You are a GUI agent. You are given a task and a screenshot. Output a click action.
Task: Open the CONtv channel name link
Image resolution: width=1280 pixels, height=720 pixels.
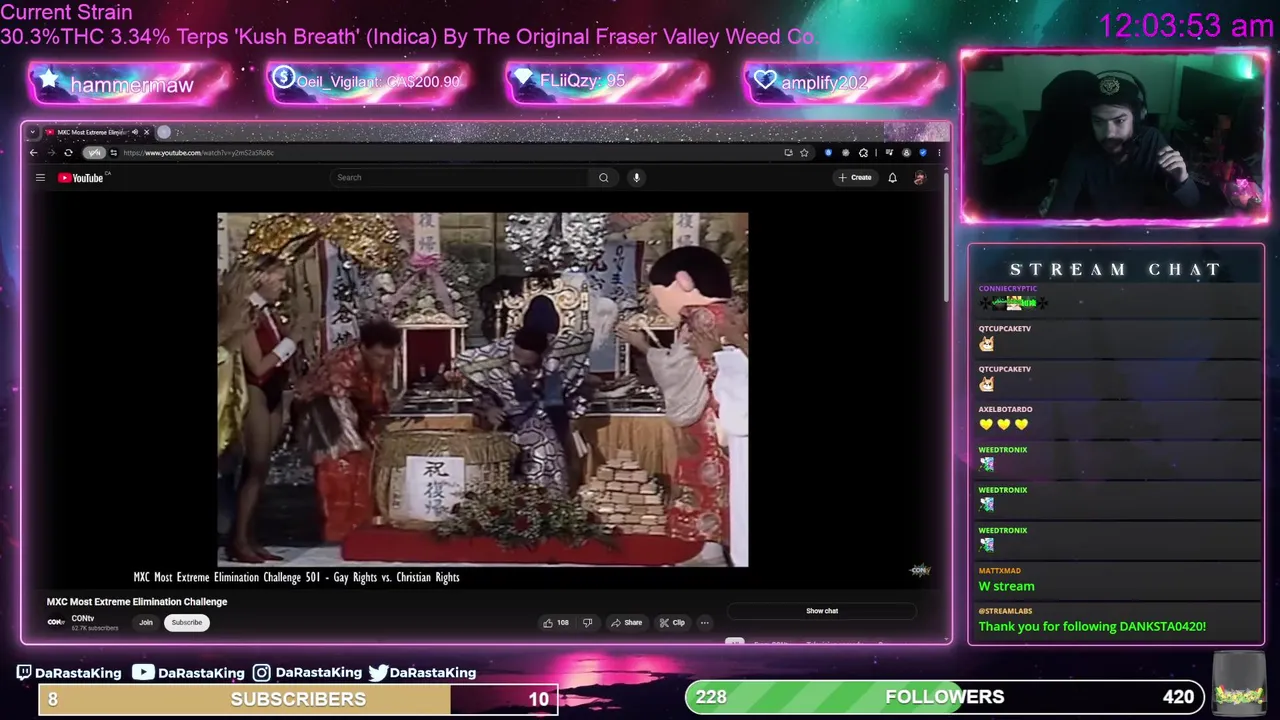click(82, 618)
